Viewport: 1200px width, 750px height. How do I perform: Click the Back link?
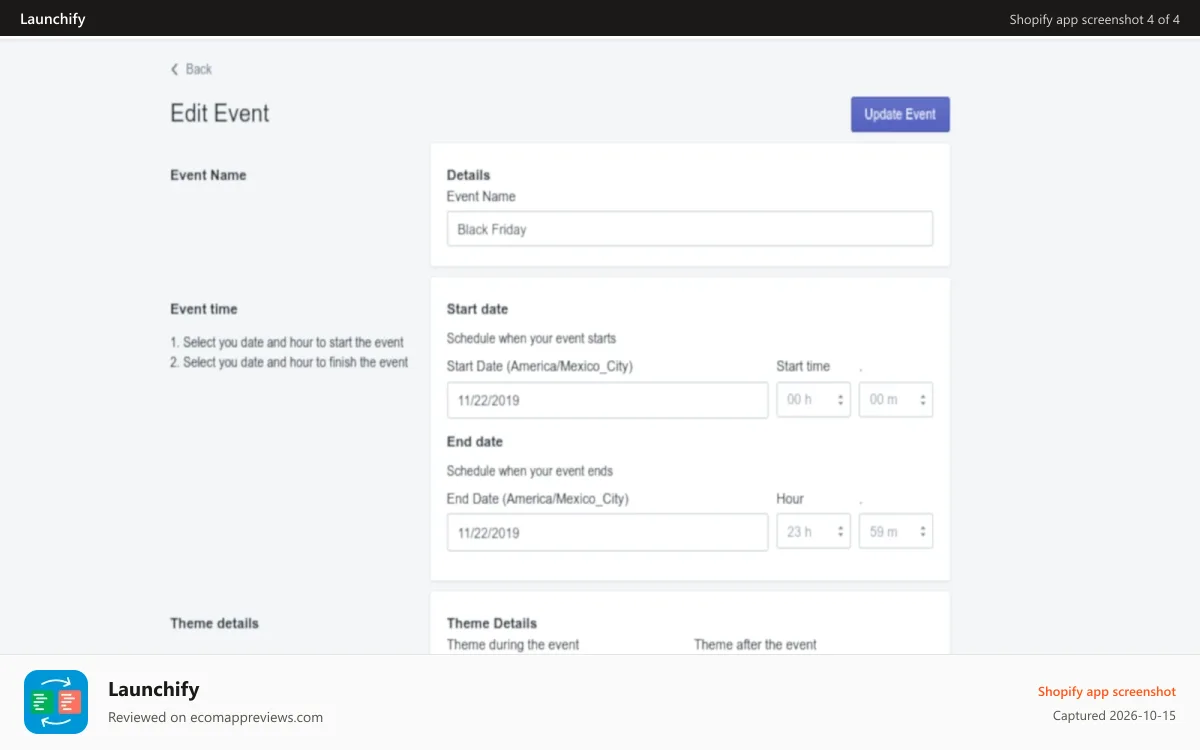[191, 69]
